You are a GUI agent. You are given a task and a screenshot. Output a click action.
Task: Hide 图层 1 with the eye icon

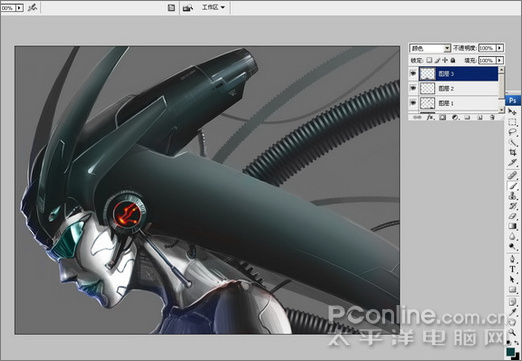tap(413, 103)
